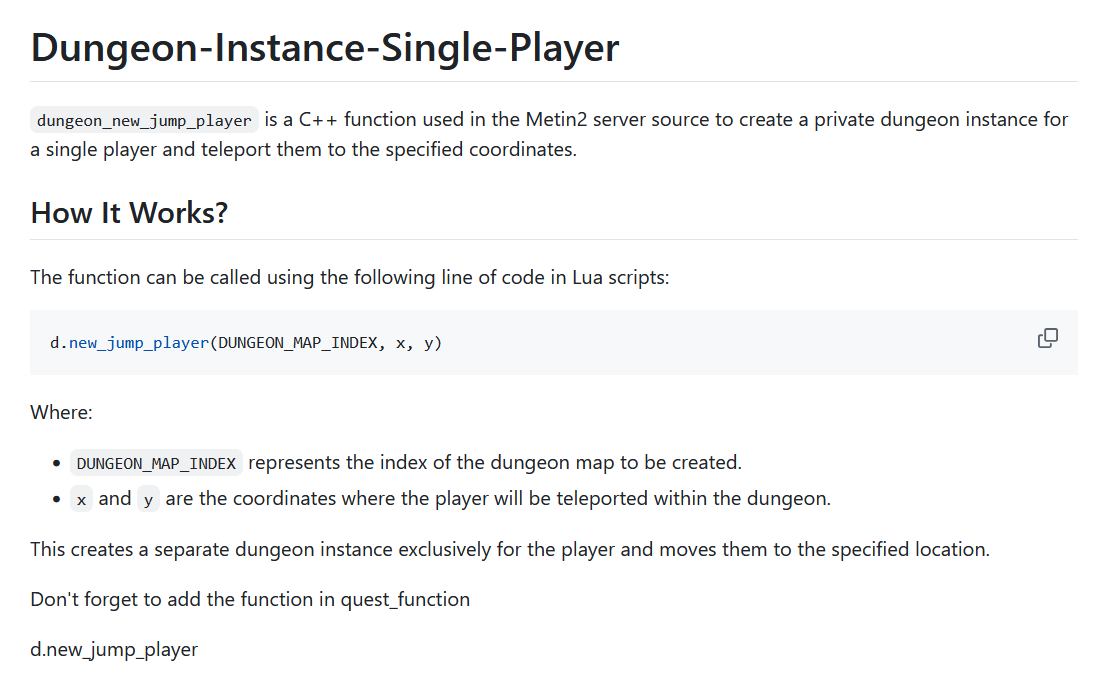Click the Dungeon-Instance-Single-Player page title
Screen dimensions: 1103x690
pos(325,48)
